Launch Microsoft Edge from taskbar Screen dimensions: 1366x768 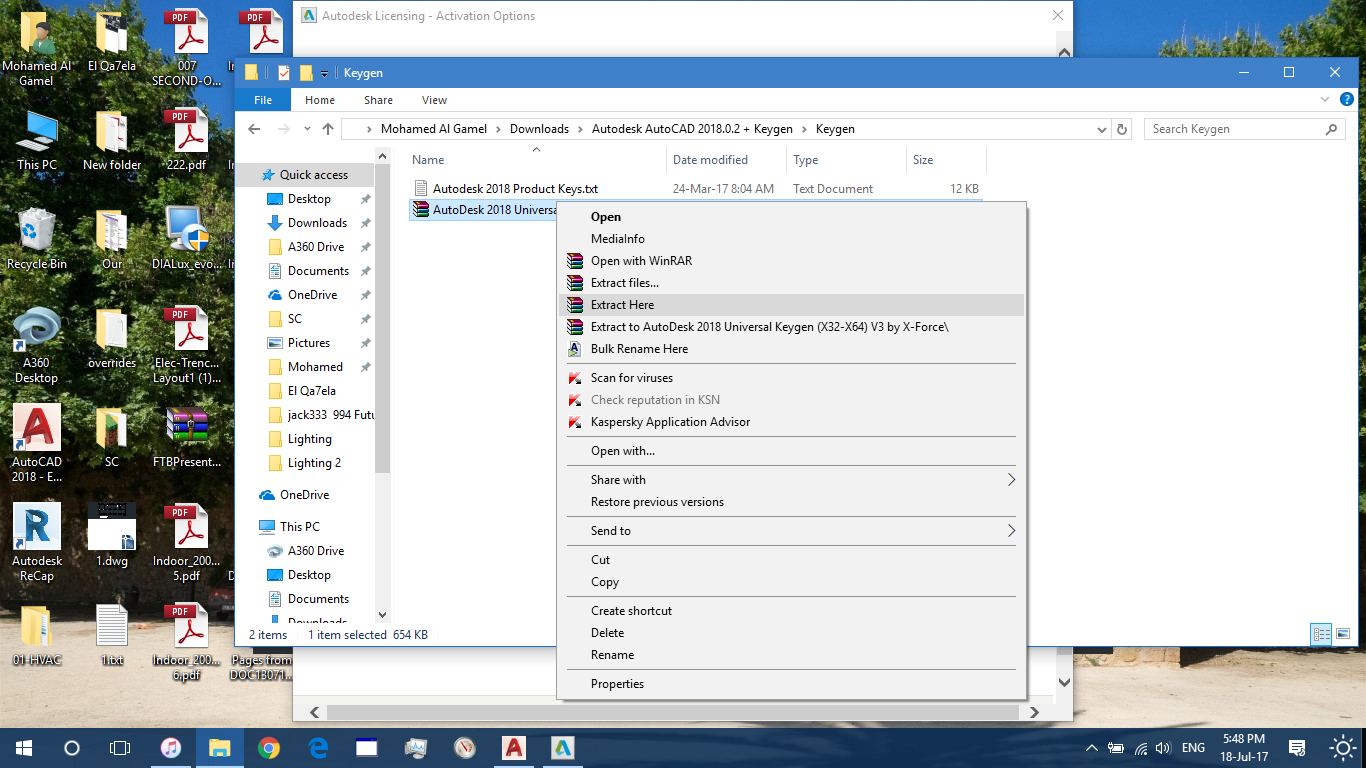point(318,748)
